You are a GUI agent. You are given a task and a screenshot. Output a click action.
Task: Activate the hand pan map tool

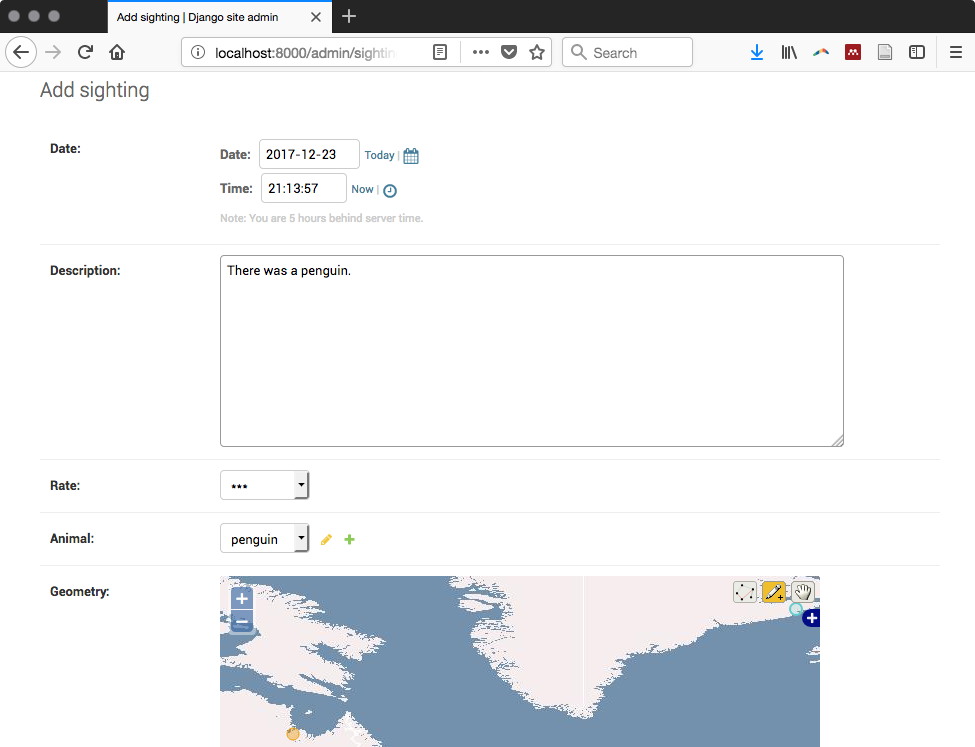[803, 591]
